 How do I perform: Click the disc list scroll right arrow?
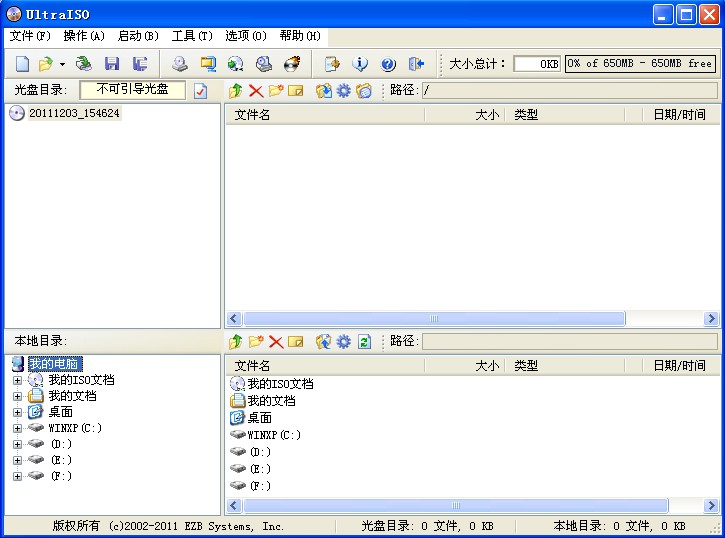pyautogui.click(x=711, y=318)
